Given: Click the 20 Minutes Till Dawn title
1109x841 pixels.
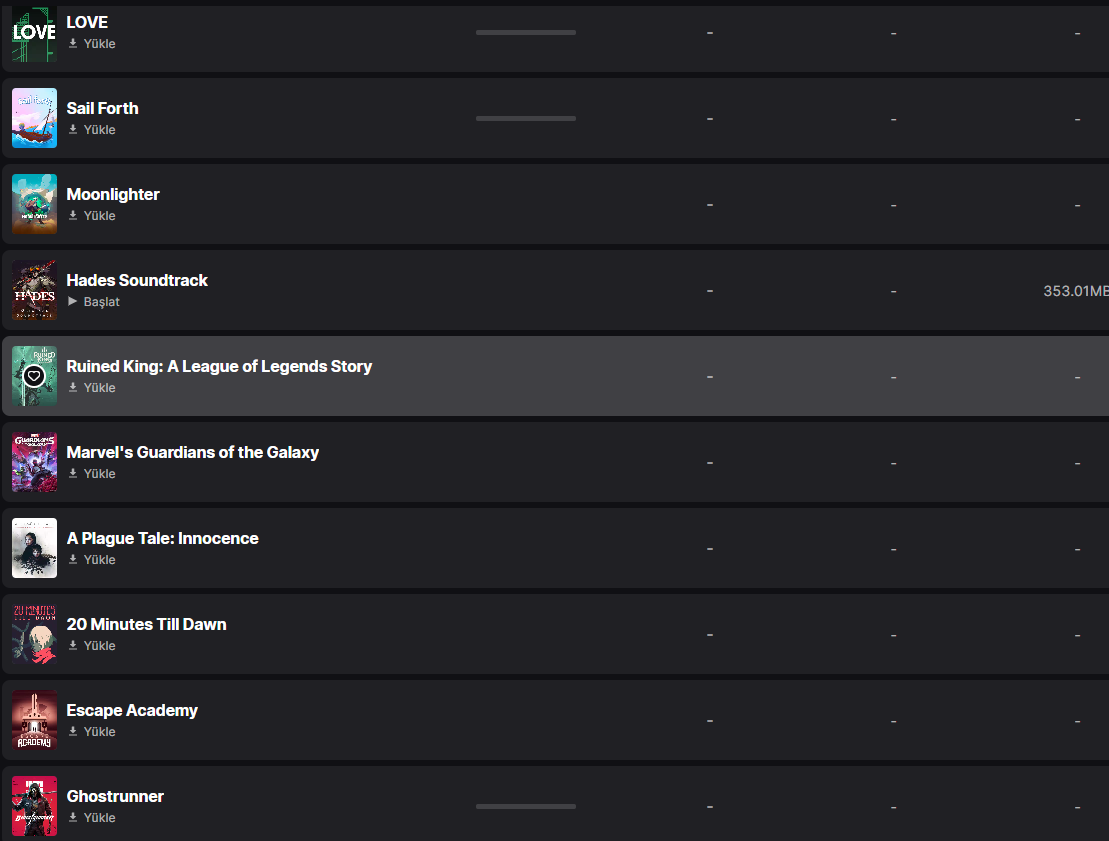Looking at the screenshot, I should (x=146, y=624).
